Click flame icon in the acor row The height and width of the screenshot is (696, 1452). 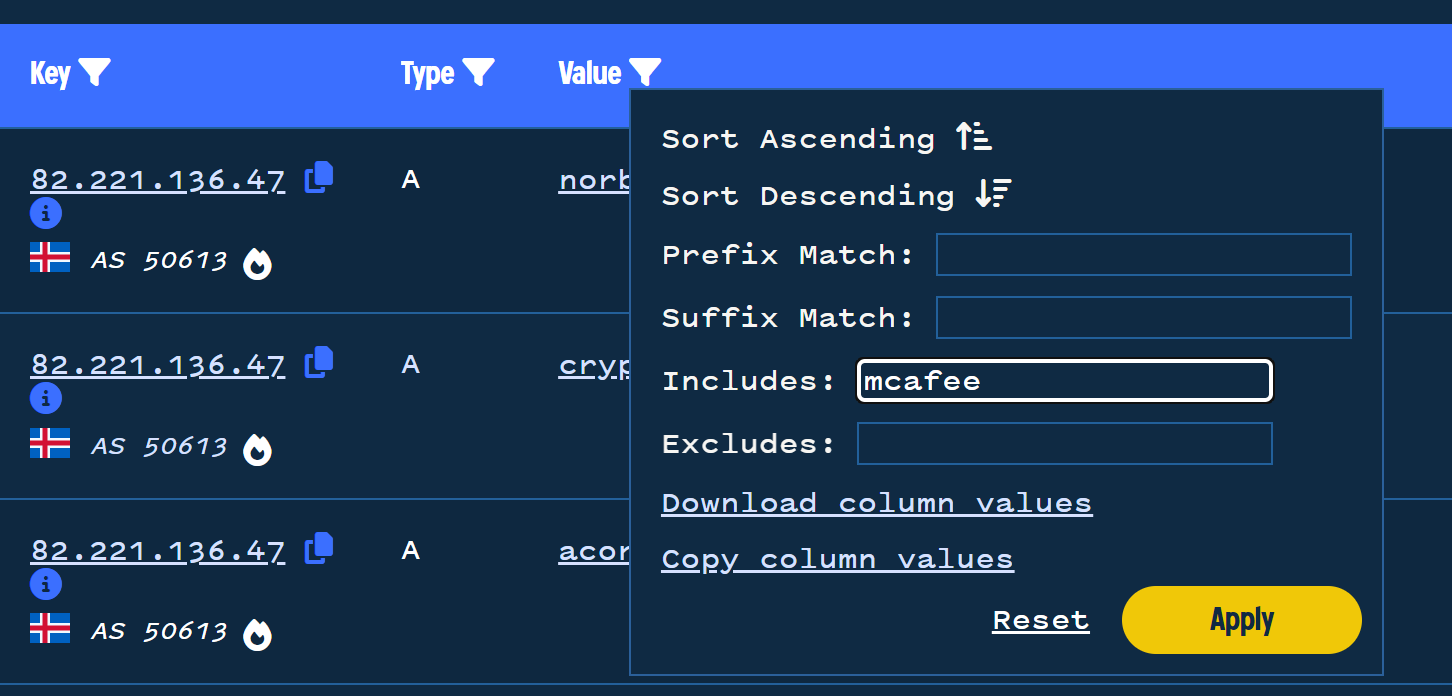point(258,634)
